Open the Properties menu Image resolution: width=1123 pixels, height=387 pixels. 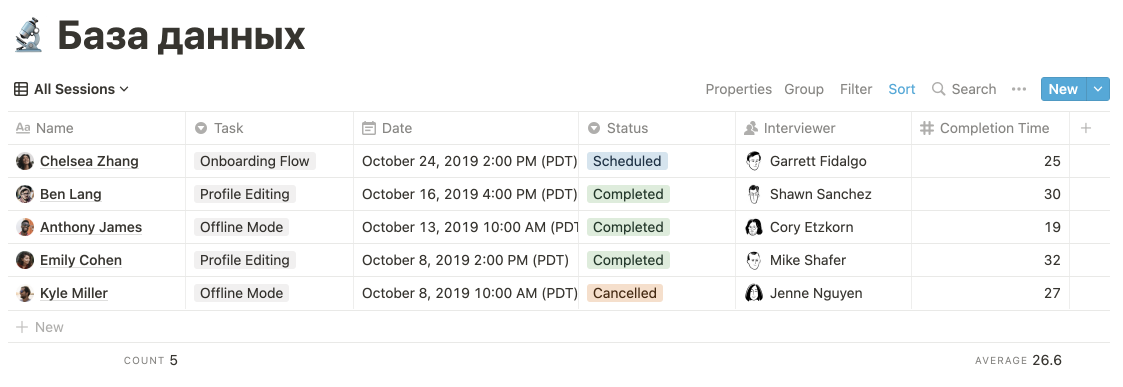pos(738,89)
